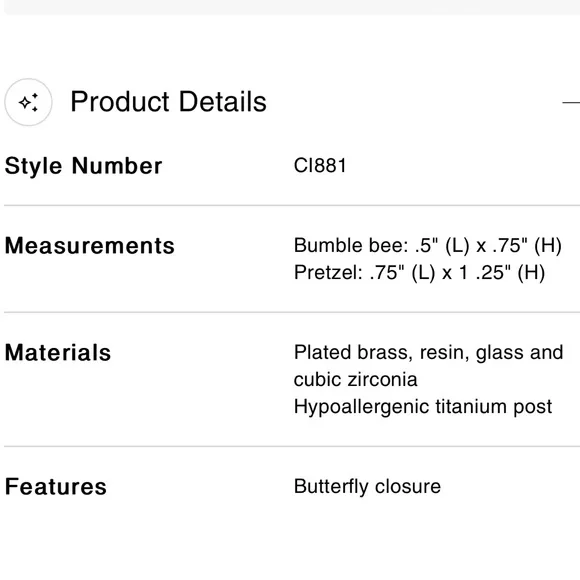The width and height of the screenshot is (580, 580).
Task: Click the Bumble bee measurement line
Action: tap(428, 246)
